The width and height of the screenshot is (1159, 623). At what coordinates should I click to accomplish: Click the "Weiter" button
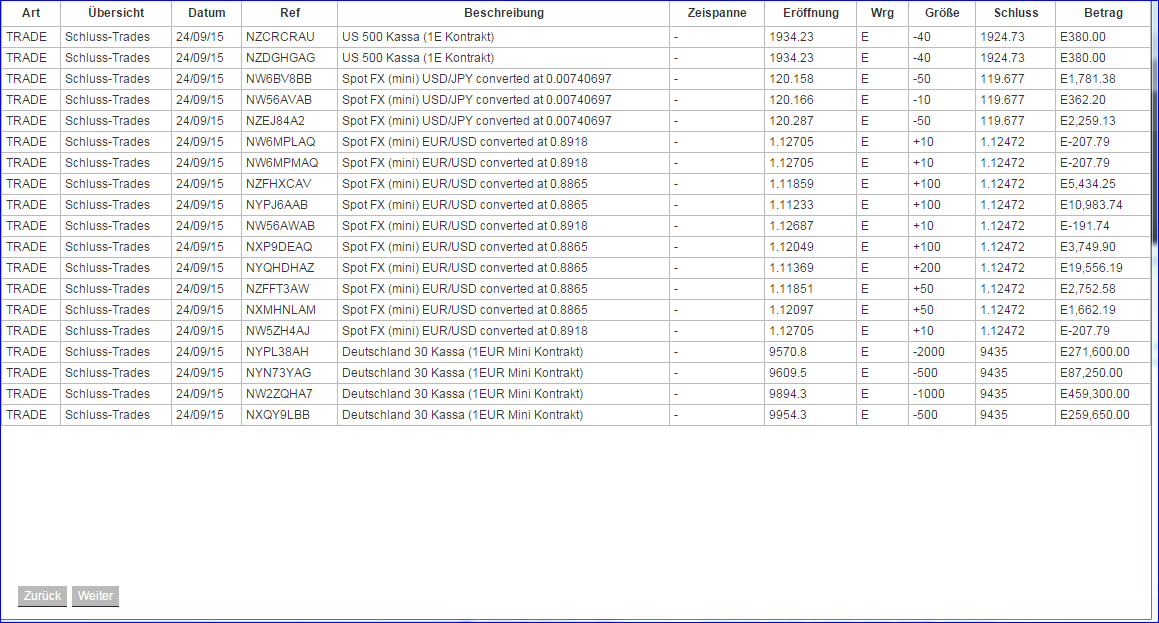pyautogui.click(x=94, y=596)
